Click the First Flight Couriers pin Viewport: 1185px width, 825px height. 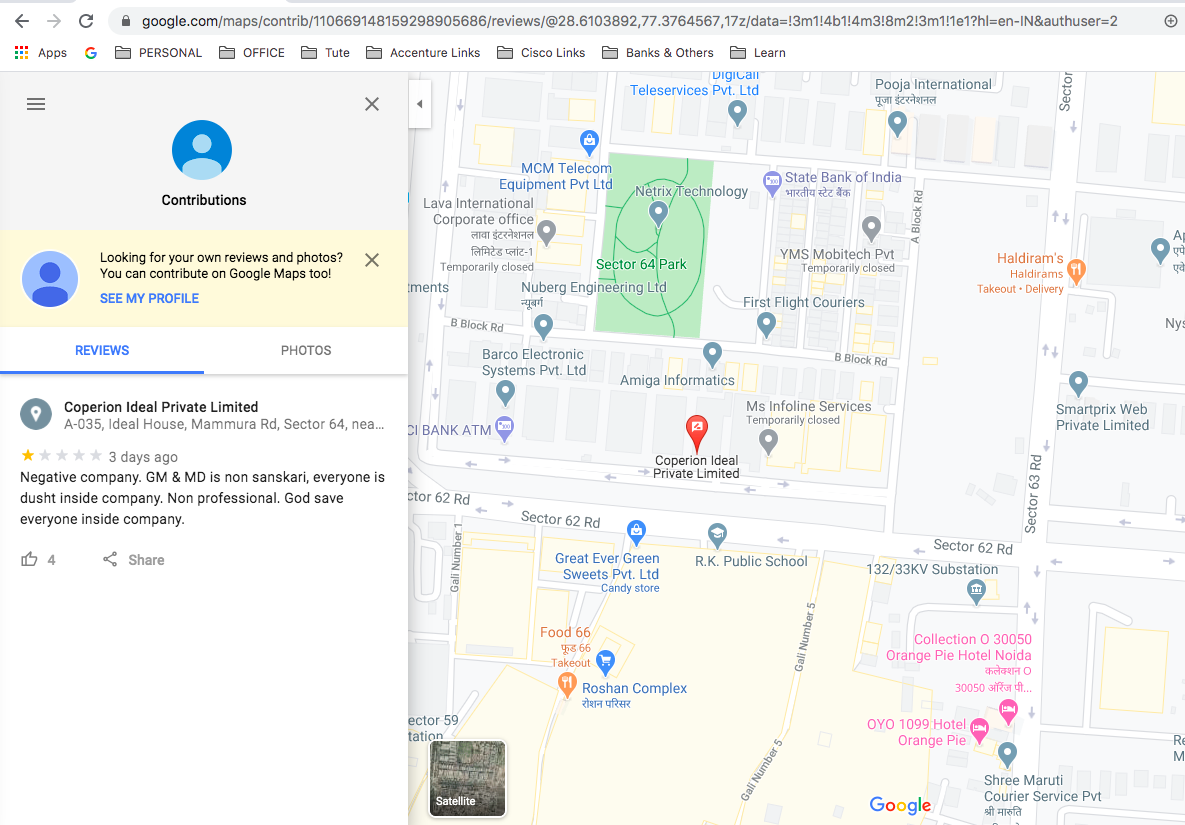766,324
